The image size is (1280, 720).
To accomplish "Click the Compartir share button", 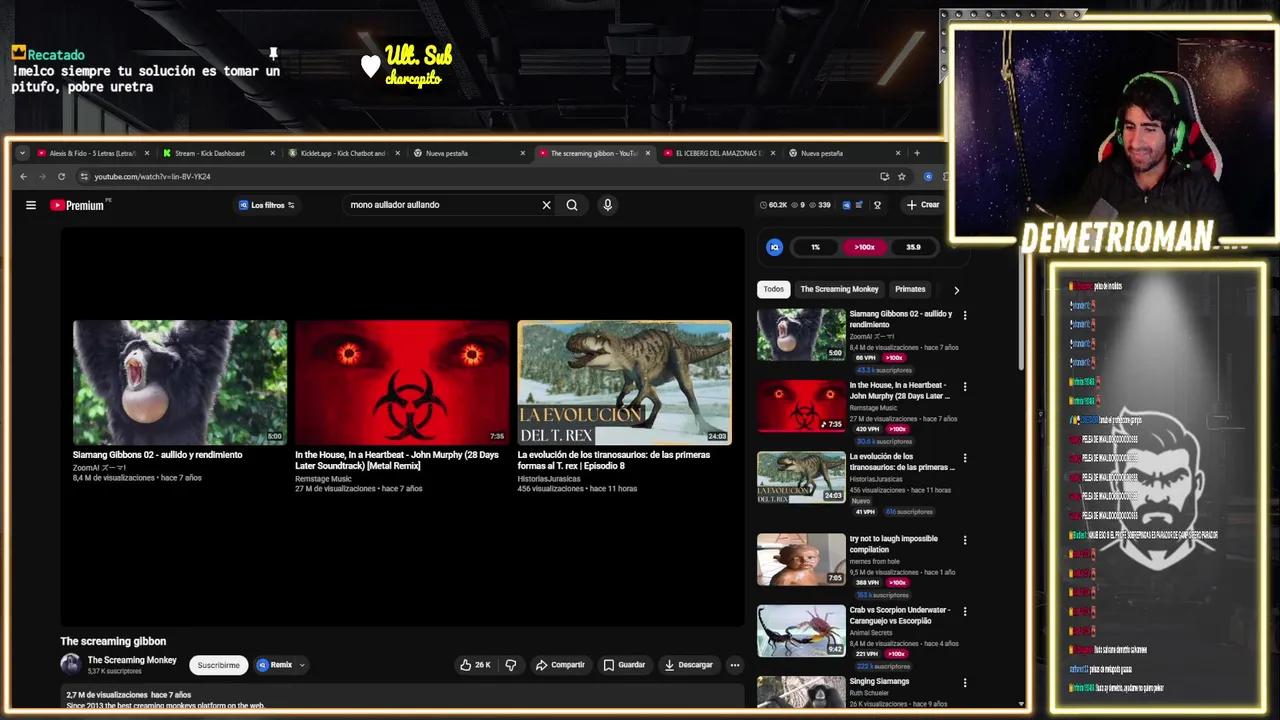I will 560,665.
